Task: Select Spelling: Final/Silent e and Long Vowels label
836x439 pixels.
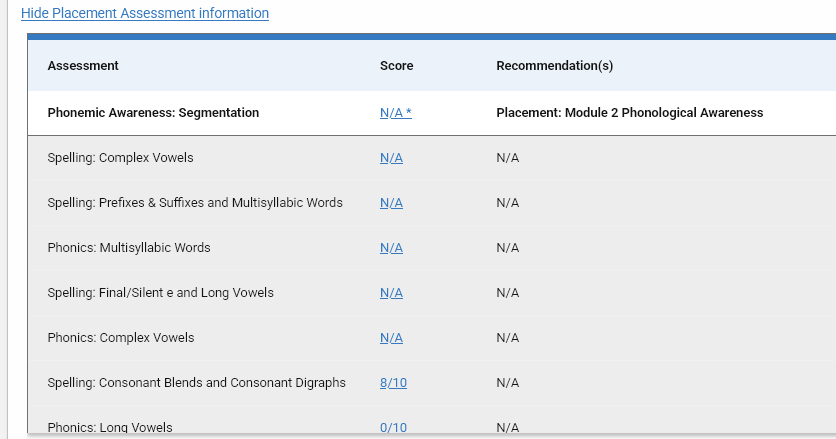Action: 160,293
